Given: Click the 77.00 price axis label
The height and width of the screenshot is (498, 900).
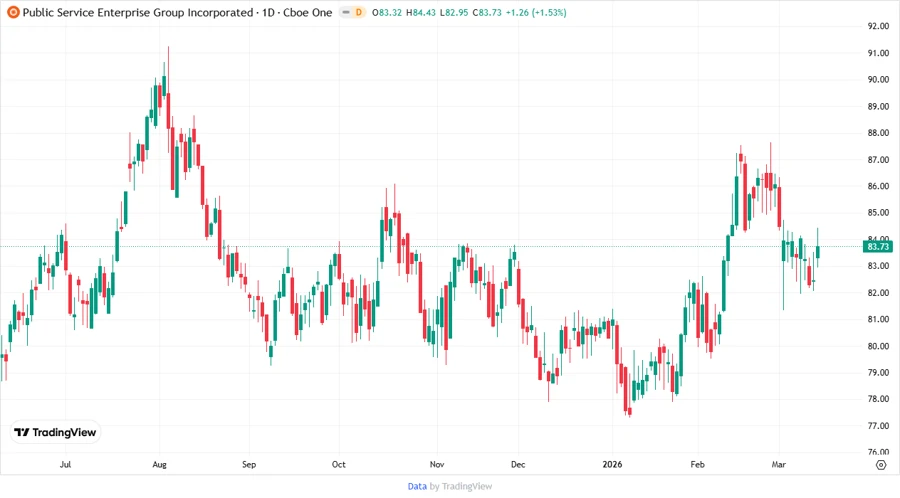Looking at the screenshot, I should 878,426.
